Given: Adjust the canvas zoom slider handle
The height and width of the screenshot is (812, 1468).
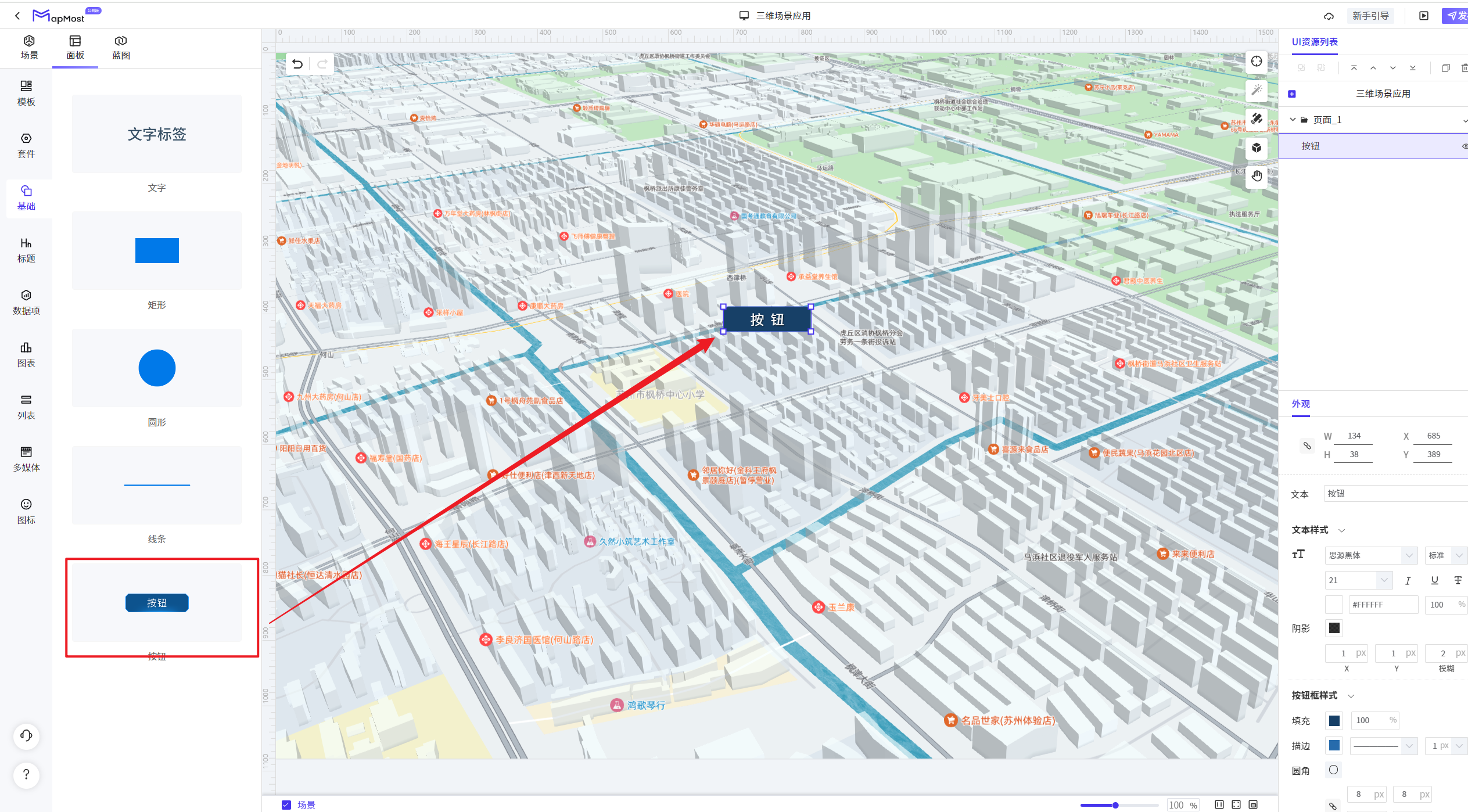Looking at the screenshot, I should [x=1115, y=805].
